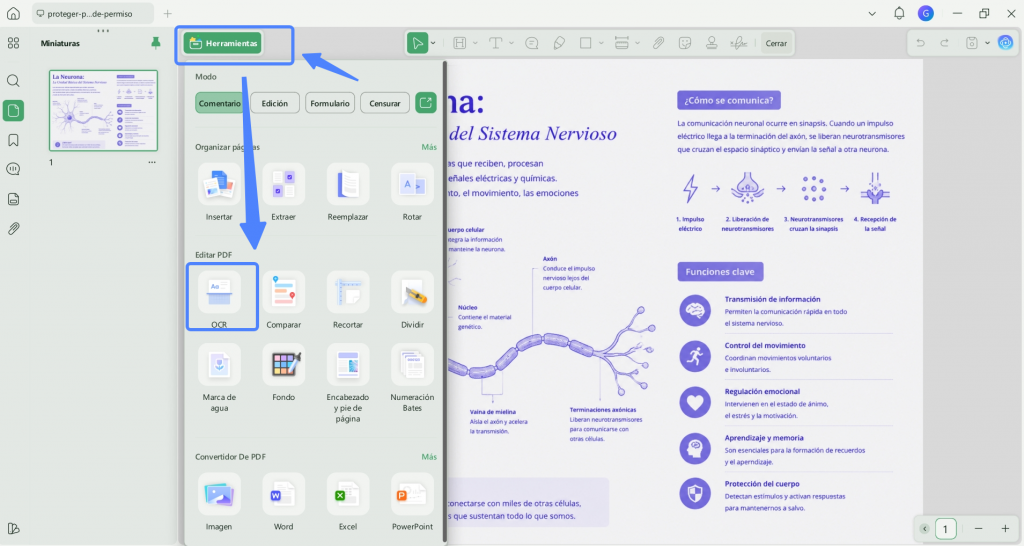1024x546 pixels.
Task: Open the Insertar pages tool
Action: tap(219, 193)
